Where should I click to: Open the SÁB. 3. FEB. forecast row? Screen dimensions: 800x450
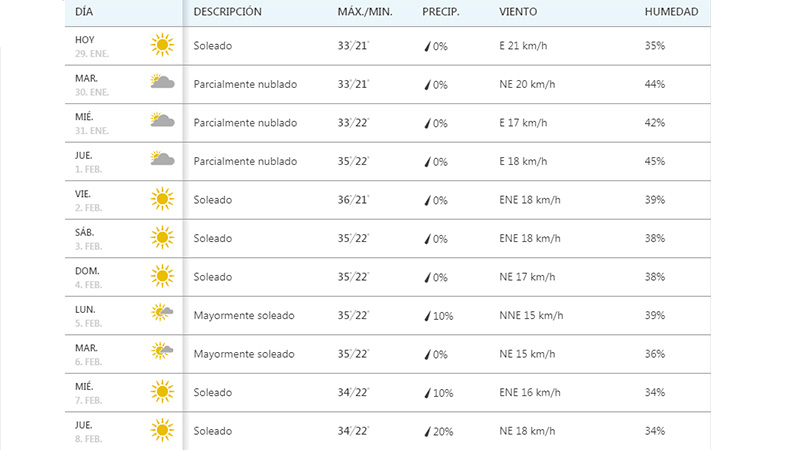388,238
